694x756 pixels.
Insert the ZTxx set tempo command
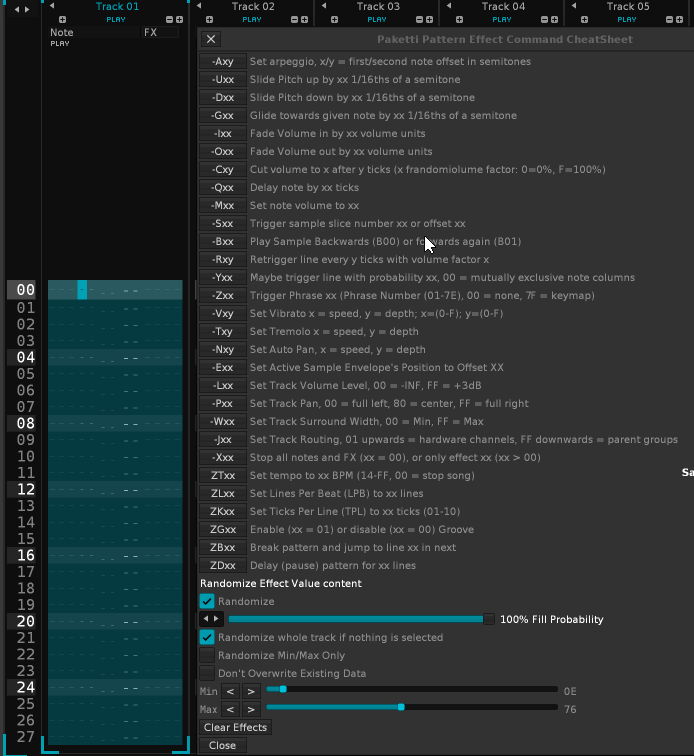point(223,475)
